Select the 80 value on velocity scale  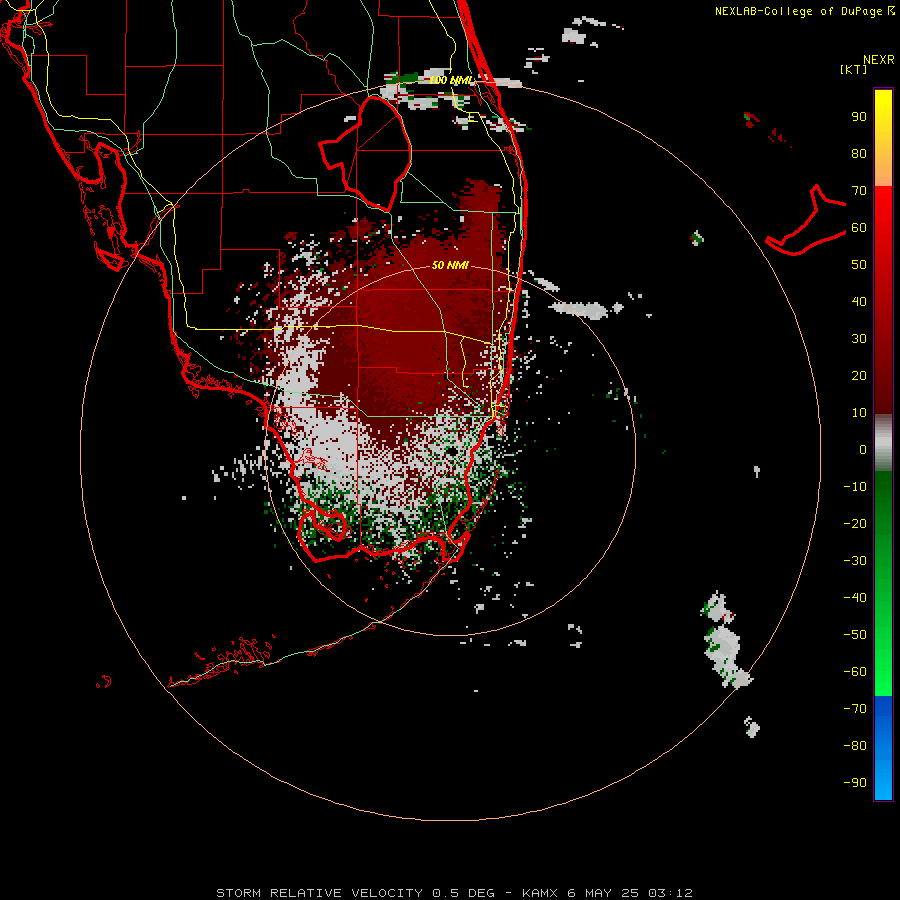coord(859,154)
